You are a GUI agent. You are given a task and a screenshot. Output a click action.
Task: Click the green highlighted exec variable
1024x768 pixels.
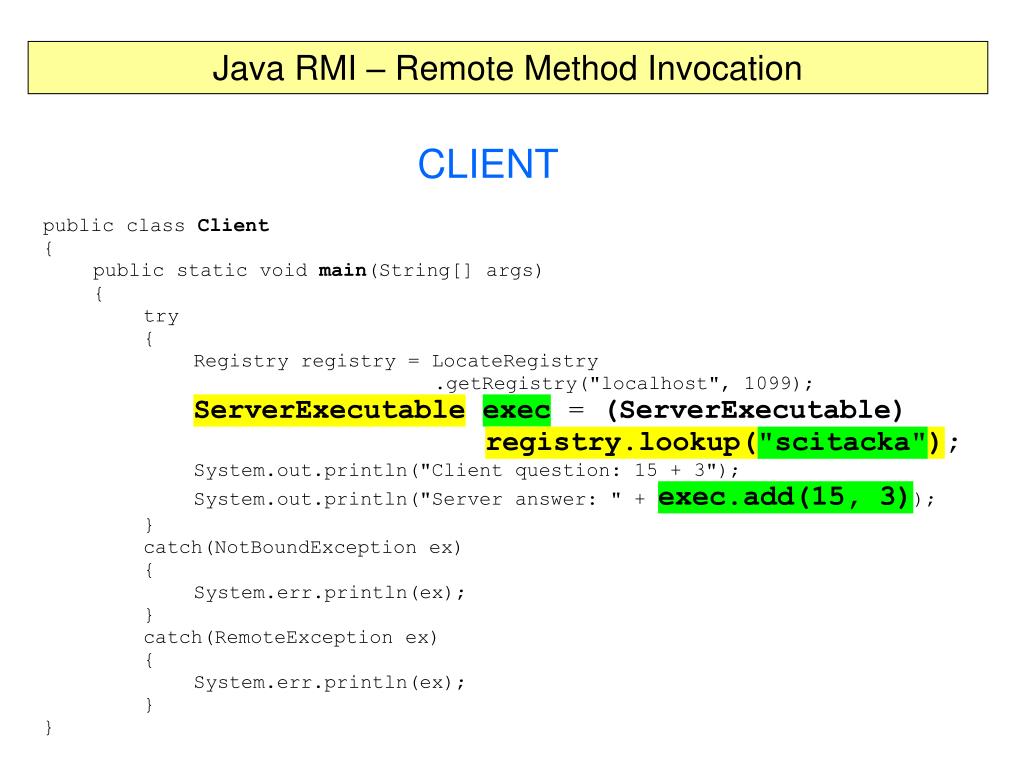pos(517,410)
